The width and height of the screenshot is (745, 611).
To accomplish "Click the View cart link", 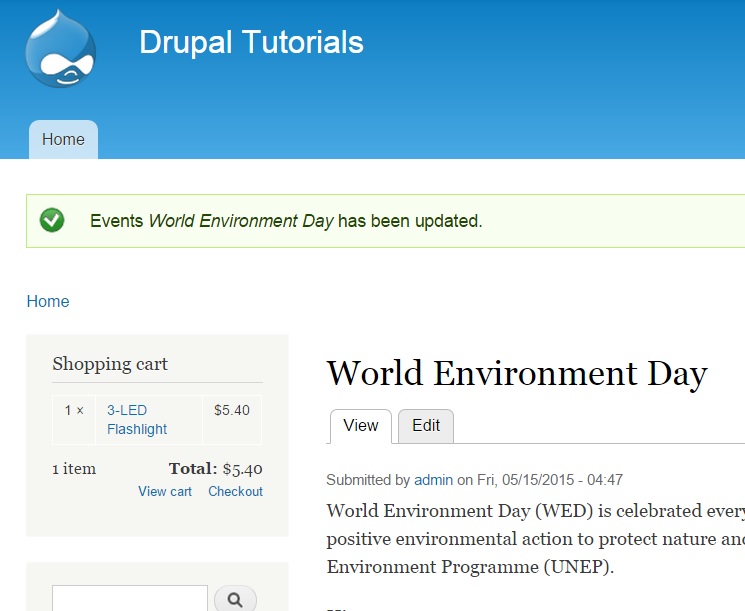I will (x=165, y=491).
